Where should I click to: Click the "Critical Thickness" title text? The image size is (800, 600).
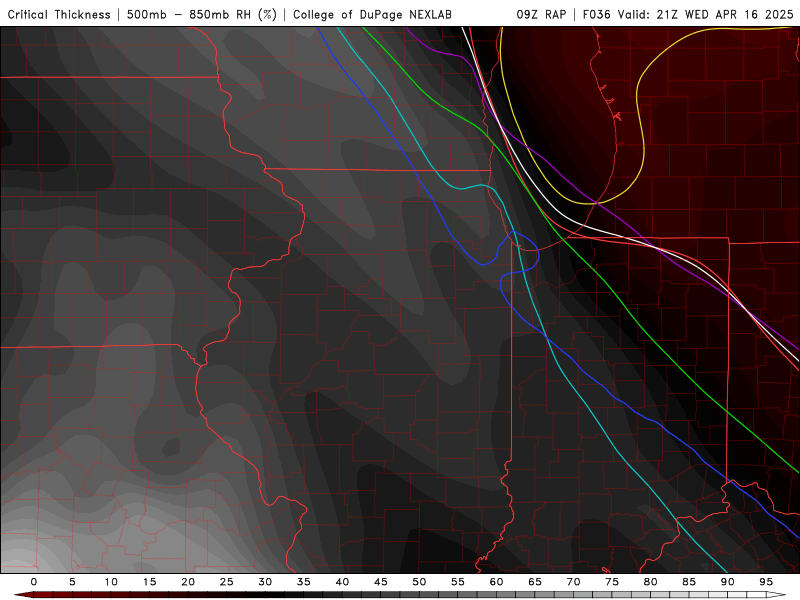59,14
